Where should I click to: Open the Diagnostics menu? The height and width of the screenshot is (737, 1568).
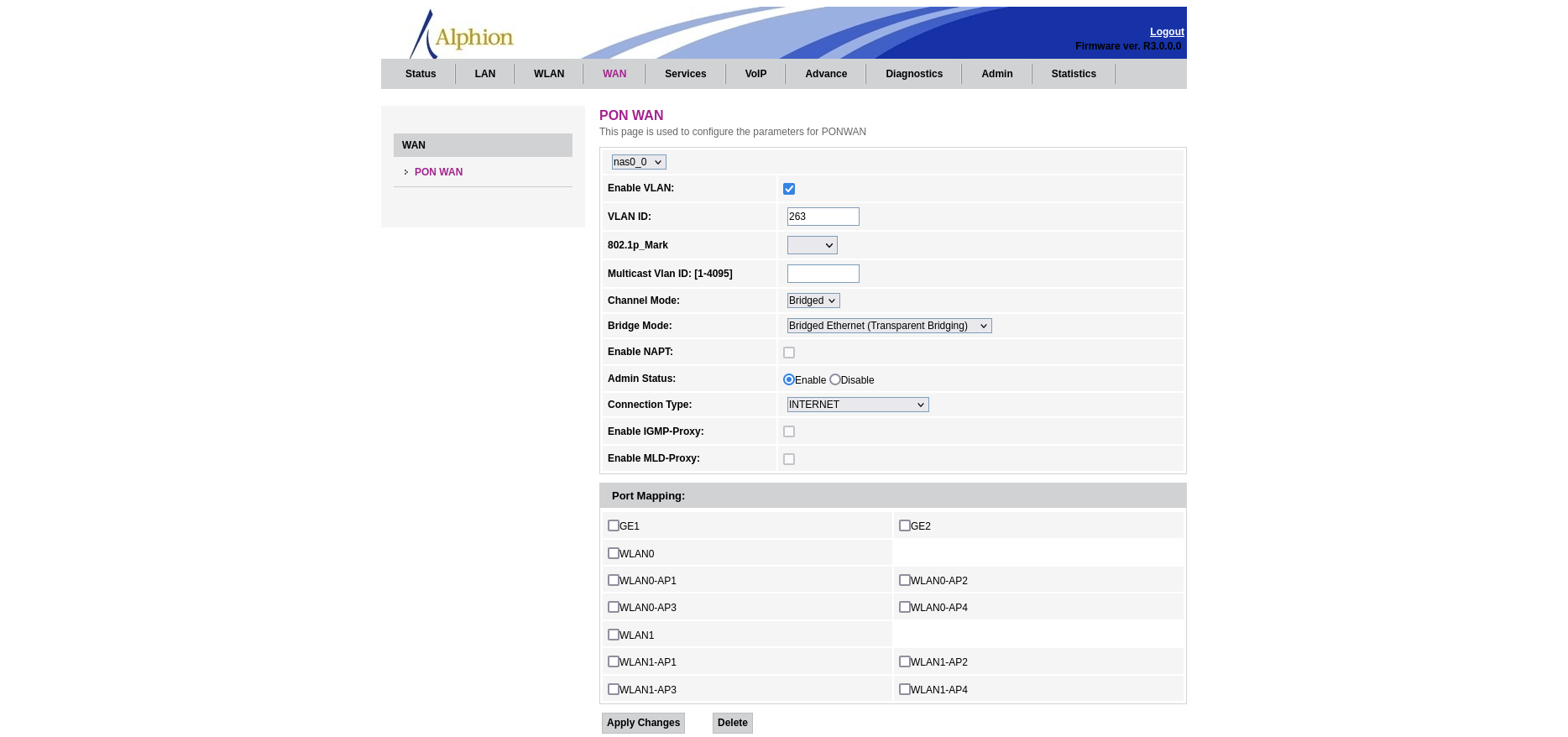pos(913,74)
